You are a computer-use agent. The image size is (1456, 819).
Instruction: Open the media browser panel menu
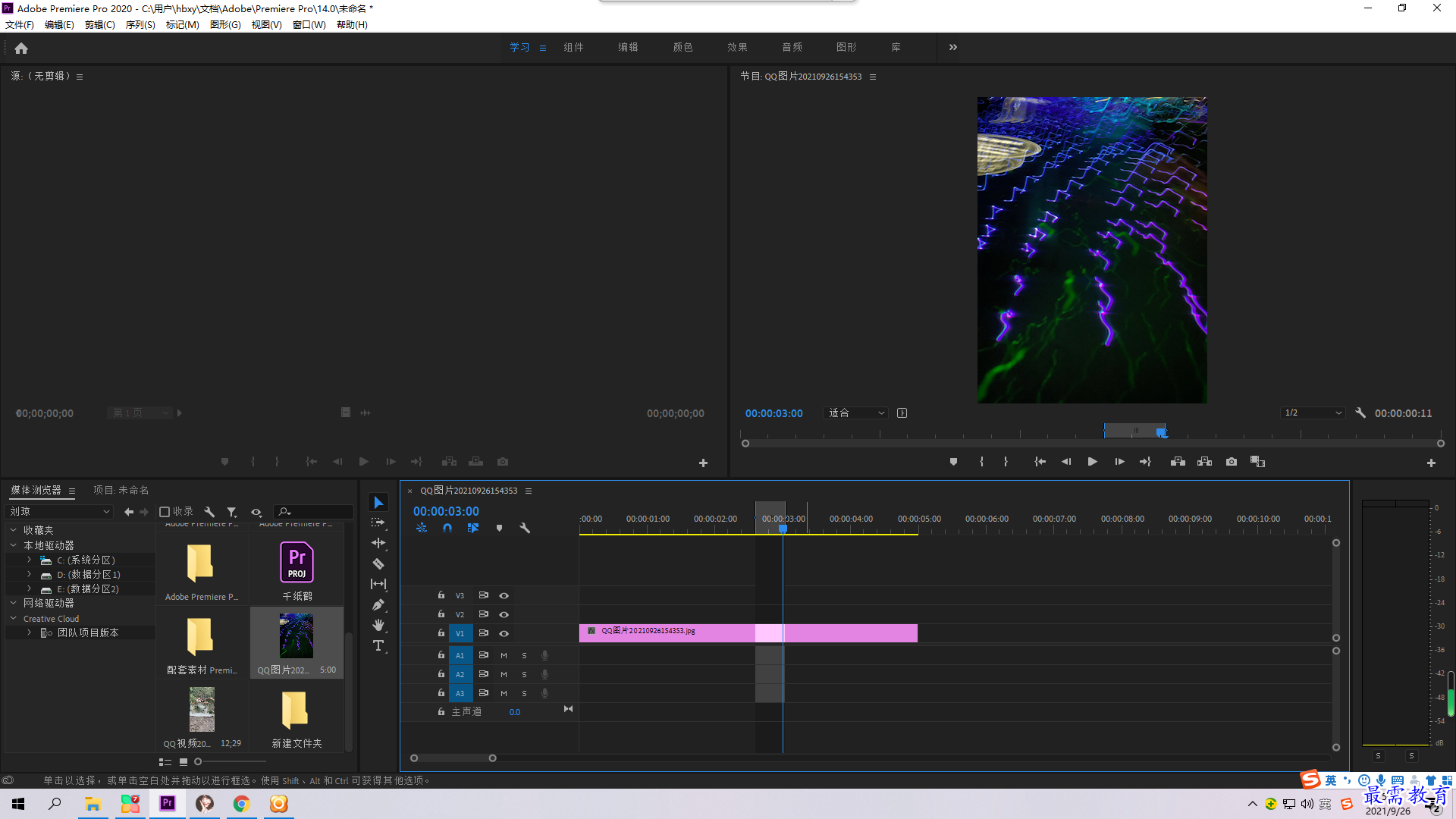click(72, 491)
